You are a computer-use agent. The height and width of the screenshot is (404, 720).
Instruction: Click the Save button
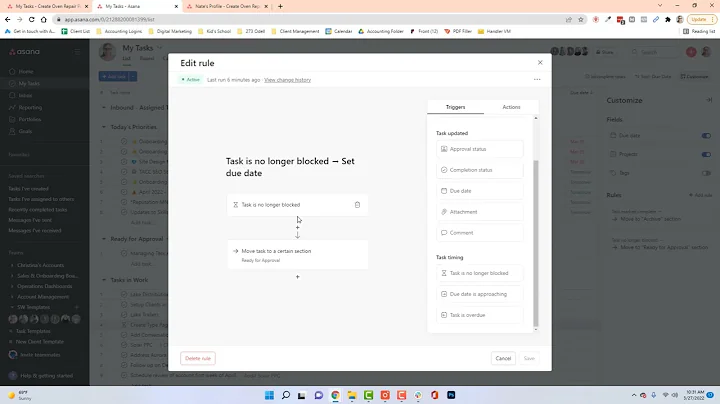pos(529,358)
